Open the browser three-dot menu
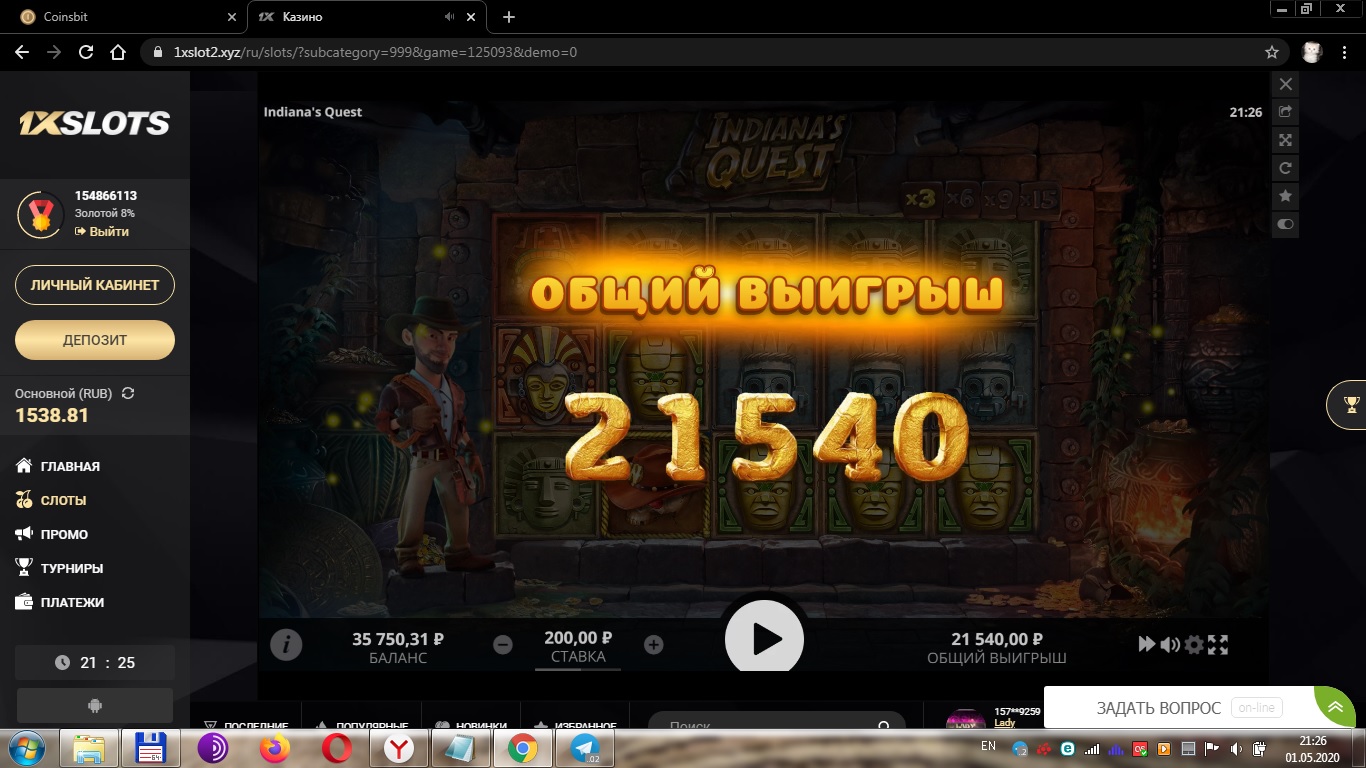This screenshot has height=768, width=1366. click(x=1344, y=52)
